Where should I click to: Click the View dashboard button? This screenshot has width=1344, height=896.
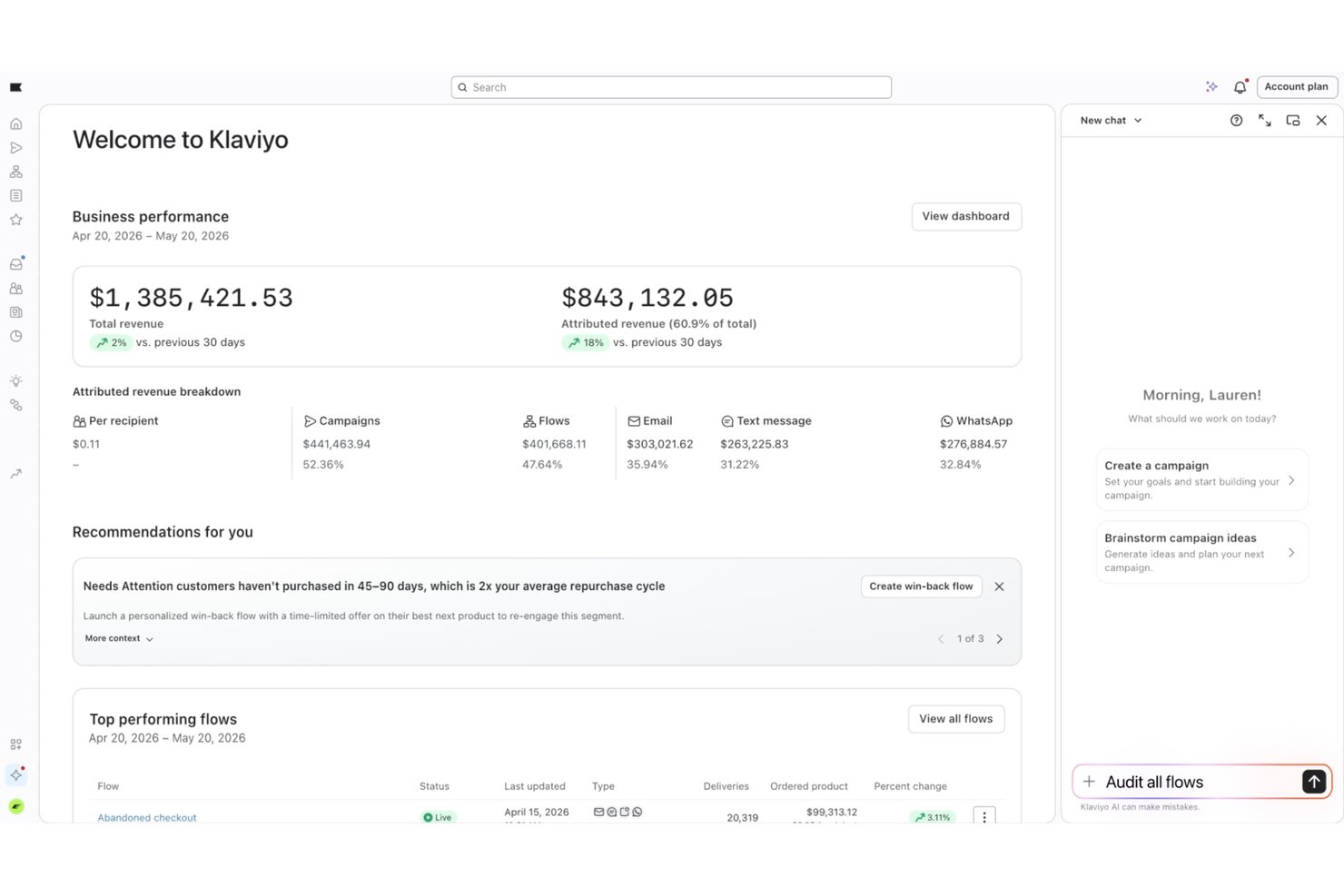point(966,216)
